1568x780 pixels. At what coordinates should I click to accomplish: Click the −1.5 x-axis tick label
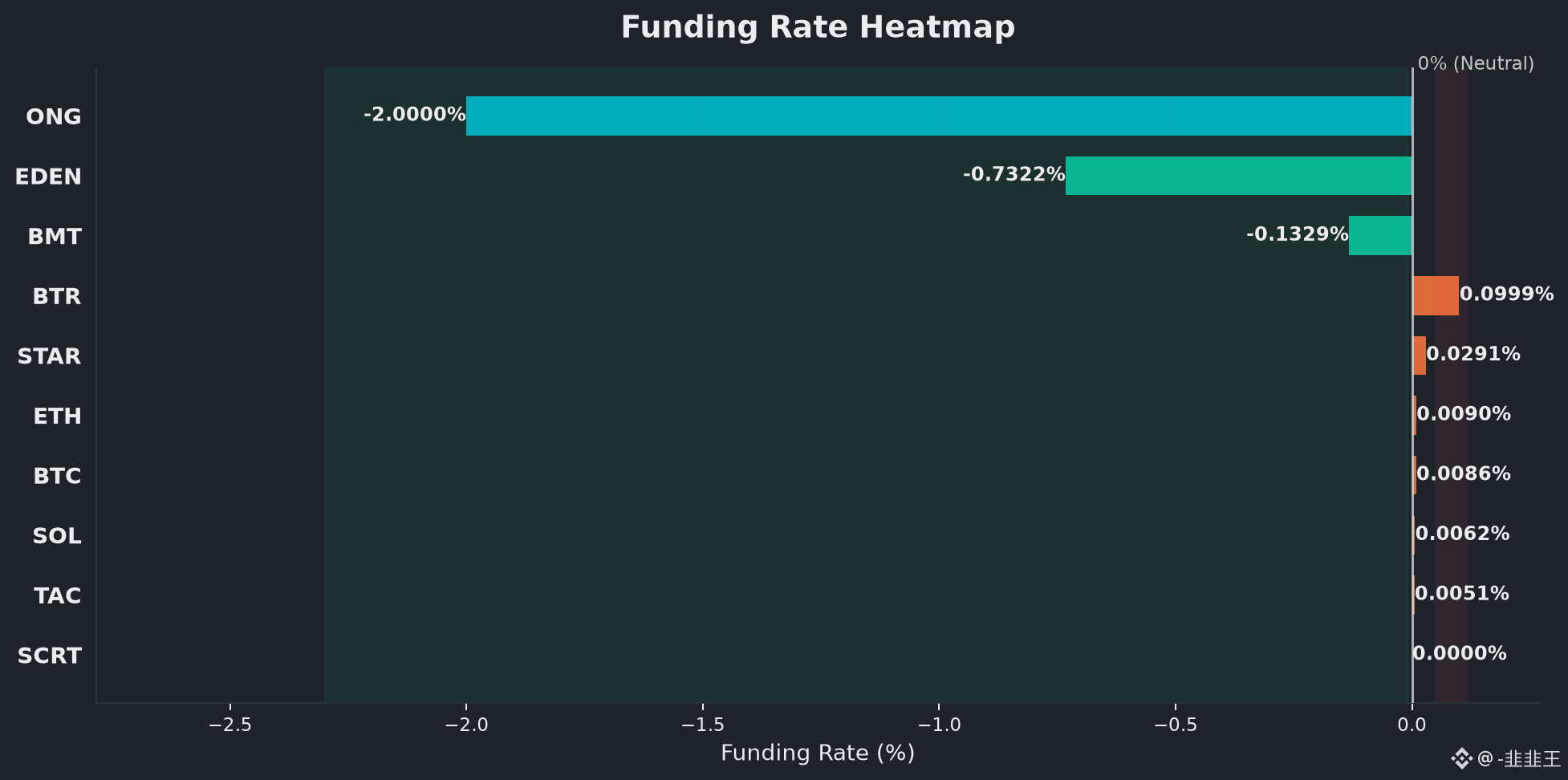[x=702, y=725]
